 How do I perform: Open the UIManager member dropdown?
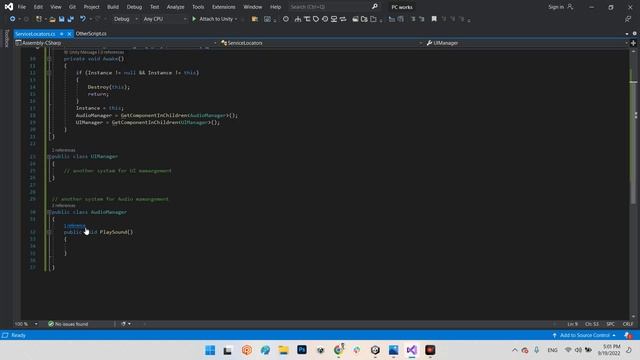[x=527, y=43]
